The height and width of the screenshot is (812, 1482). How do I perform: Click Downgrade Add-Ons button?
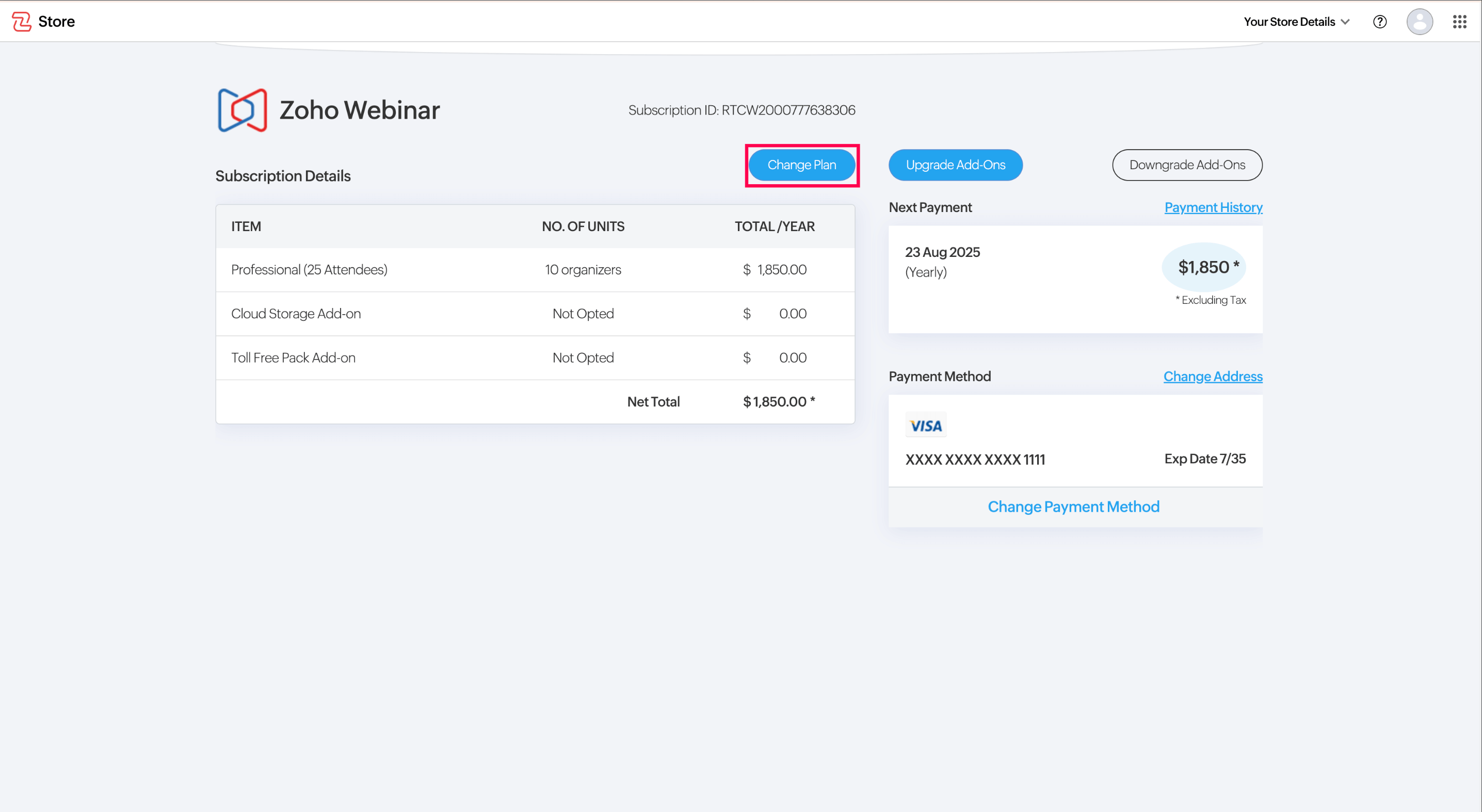[x=1187, y=165]
